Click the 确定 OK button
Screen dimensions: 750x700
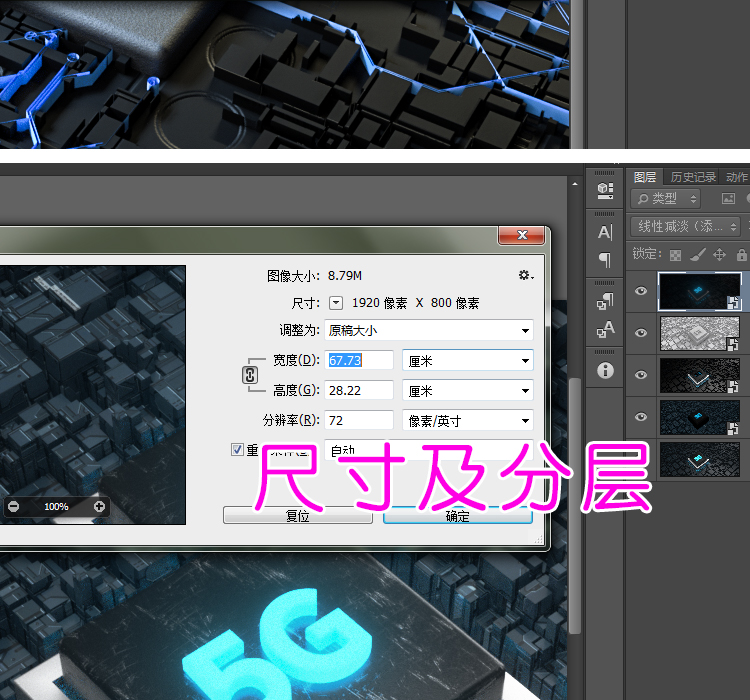coord(457,517)
